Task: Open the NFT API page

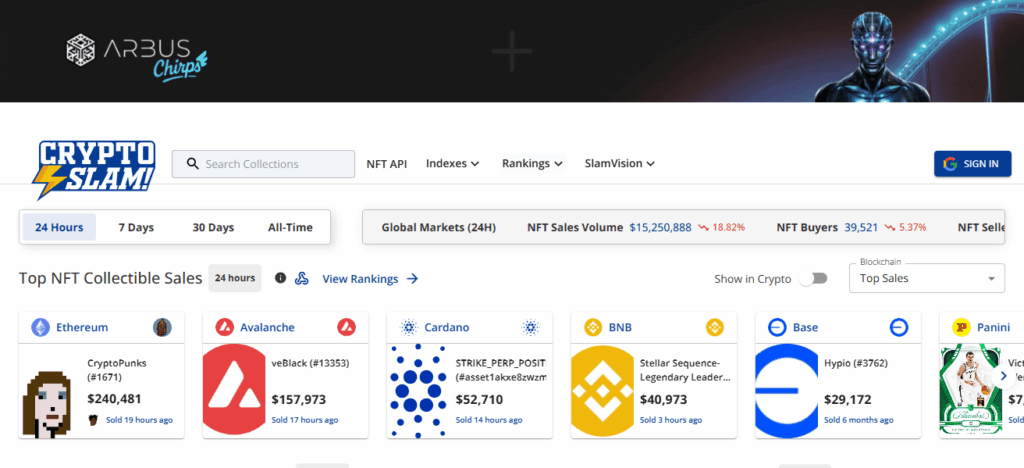Action: click(x=387, y=164)
